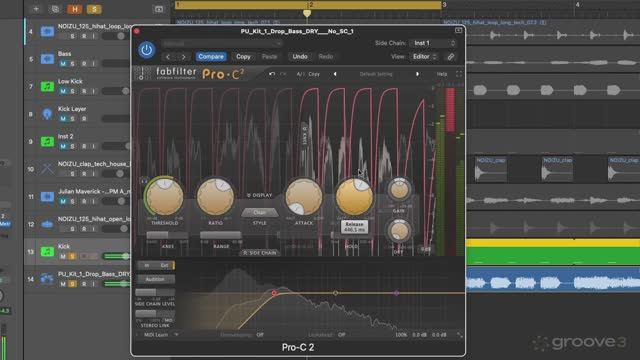The width and height of the screenshot is (640, 360).
Task: Open the plugin preset name dropdown
Action: pos(222,43)
